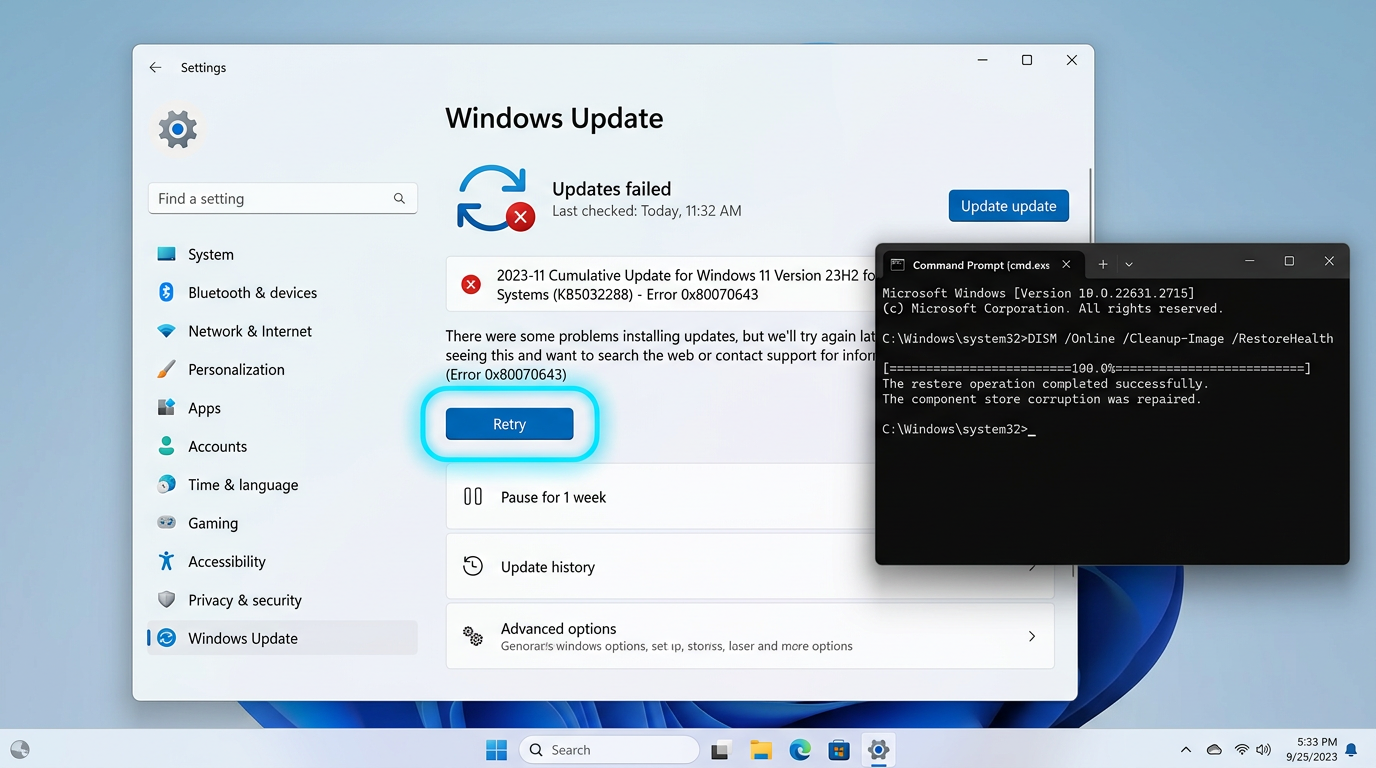Screen dimensions: 1376x768
Task: Open File Explorer from the taskbar
Action: pos(760,750)
